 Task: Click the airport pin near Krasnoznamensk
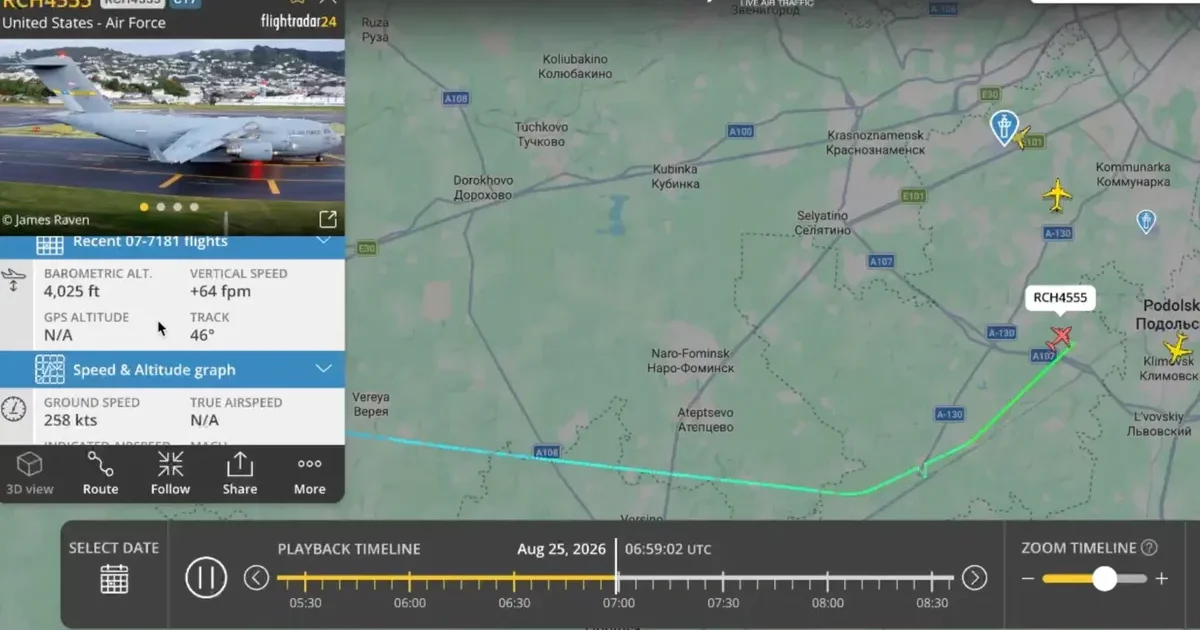point(1003,128)
